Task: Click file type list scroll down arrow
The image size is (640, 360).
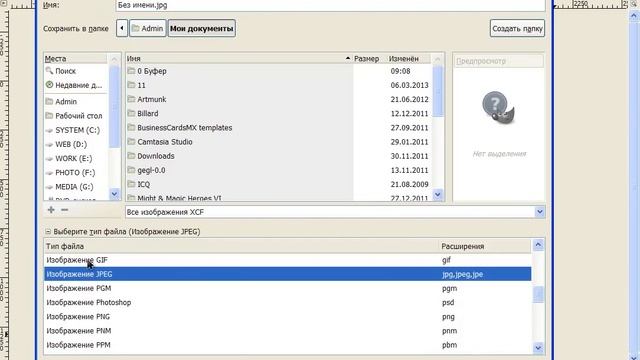Action: click(x=538, y=347)
